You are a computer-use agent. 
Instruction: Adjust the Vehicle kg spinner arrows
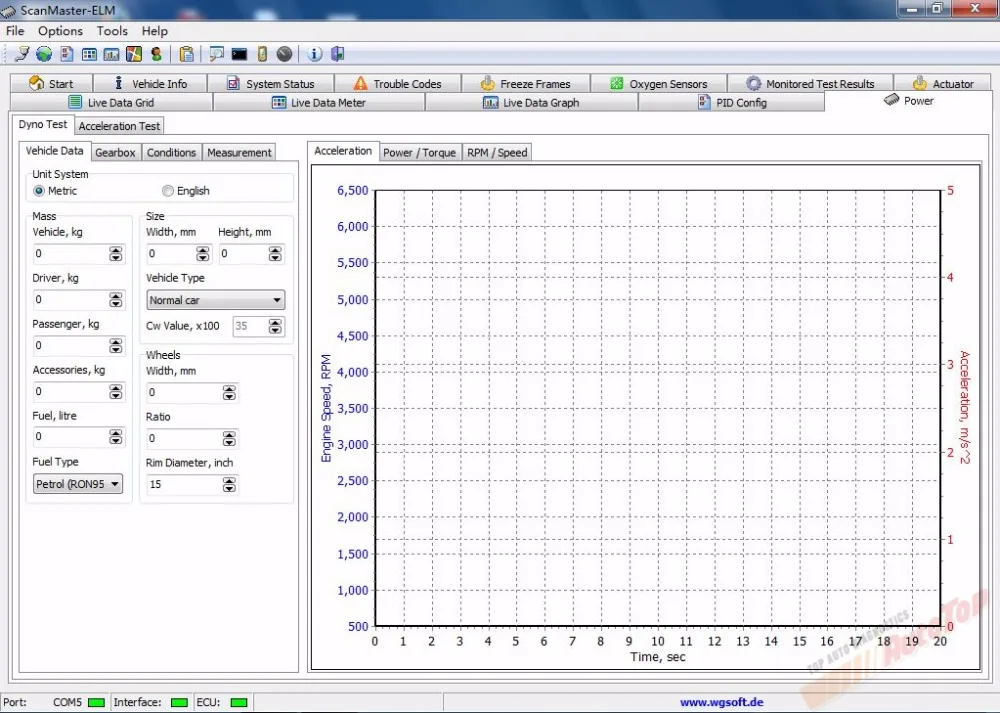[115, 254]
